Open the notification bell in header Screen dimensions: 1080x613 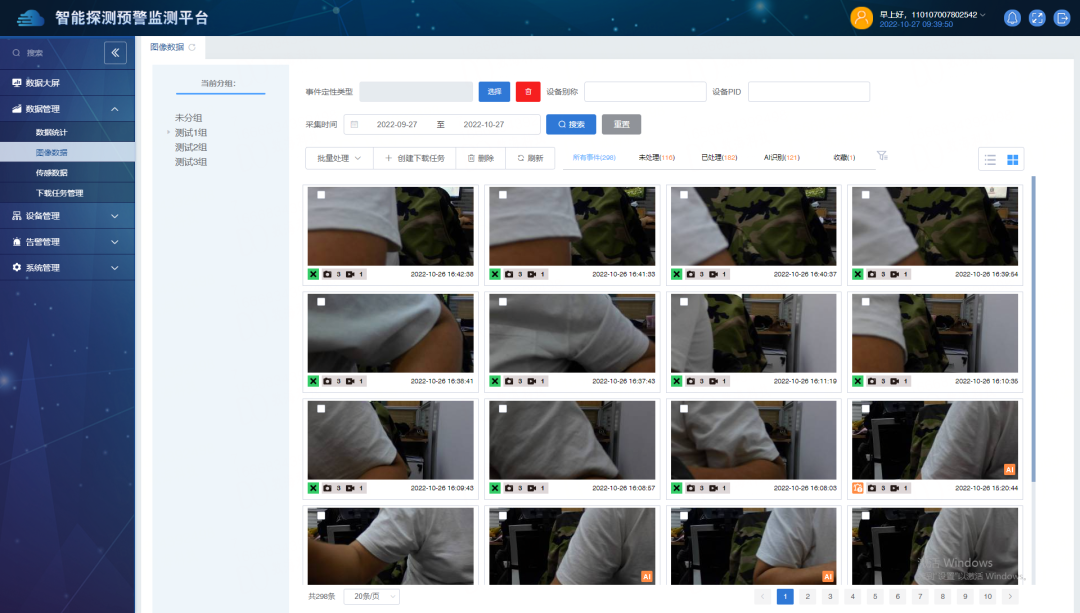point(1012,18)
